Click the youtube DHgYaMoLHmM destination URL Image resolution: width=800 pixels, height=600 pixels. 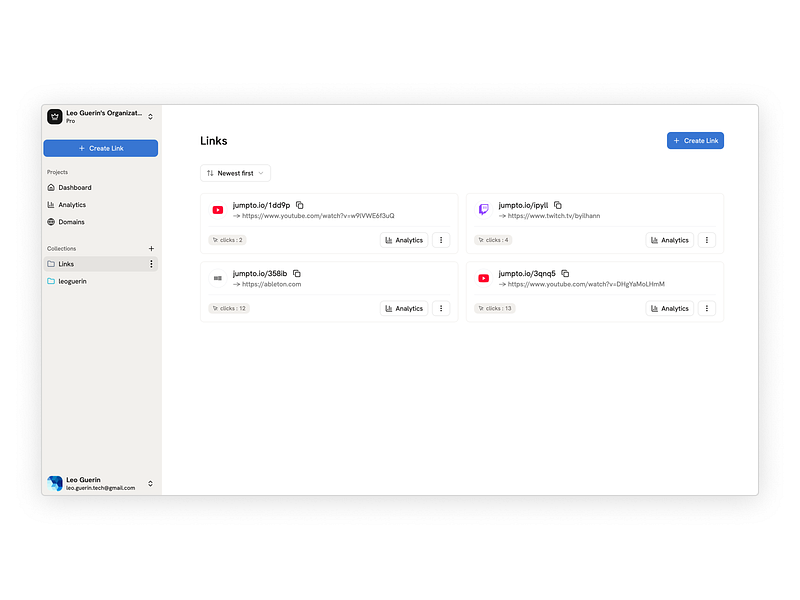[586, 284]
